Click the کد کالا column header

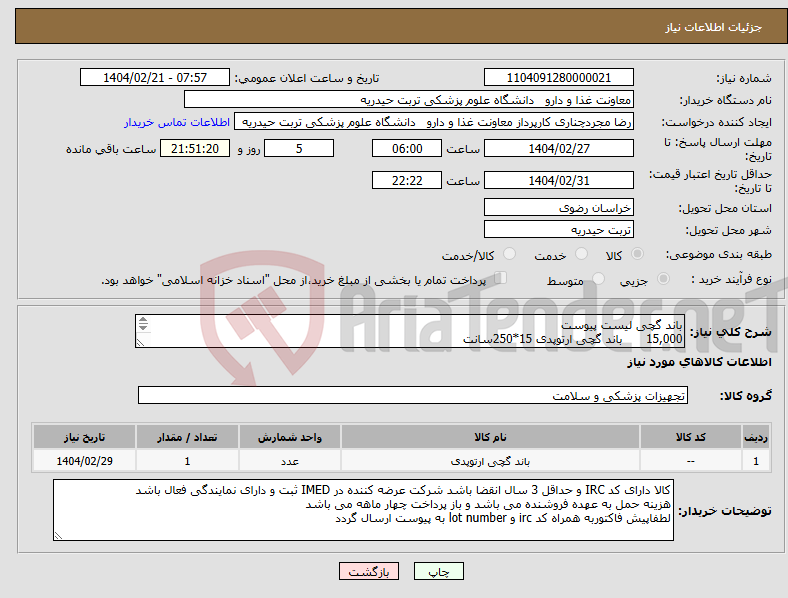[x=691, y=437]
